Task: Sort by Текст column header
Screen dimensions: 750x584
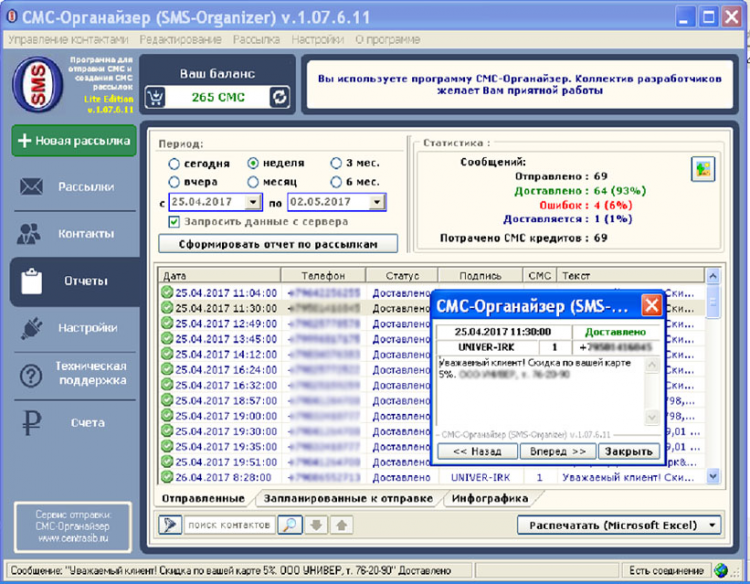Action: 630,275
